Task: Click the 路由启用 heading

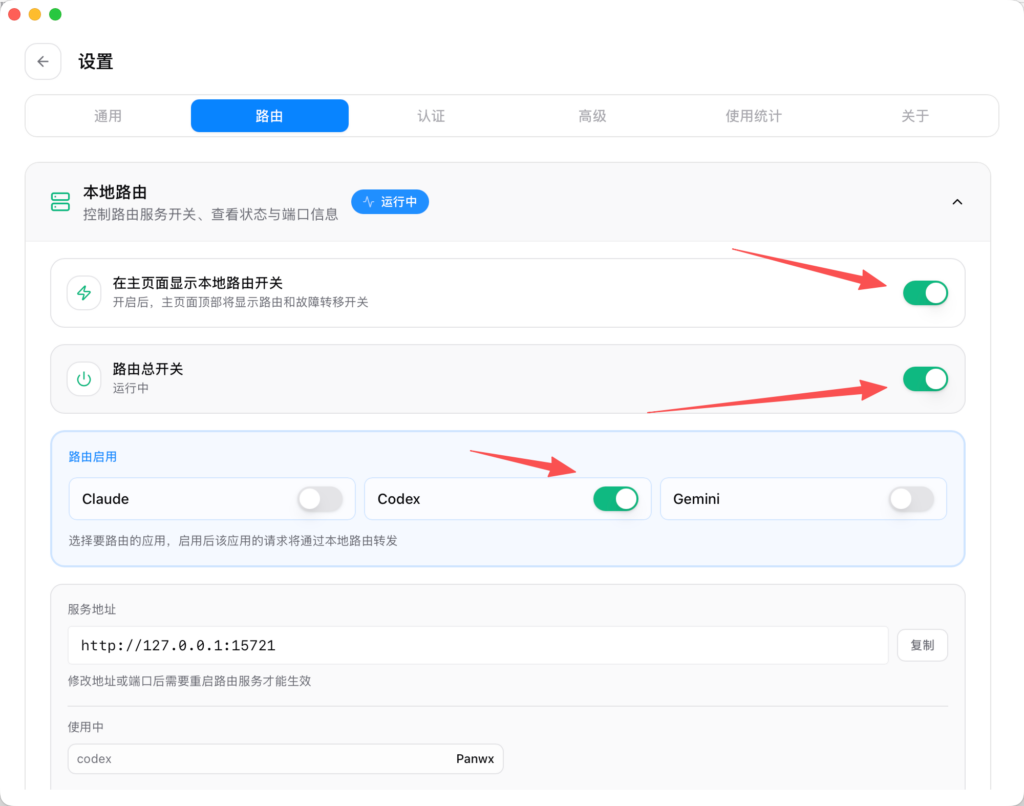Action: point(93,457)
